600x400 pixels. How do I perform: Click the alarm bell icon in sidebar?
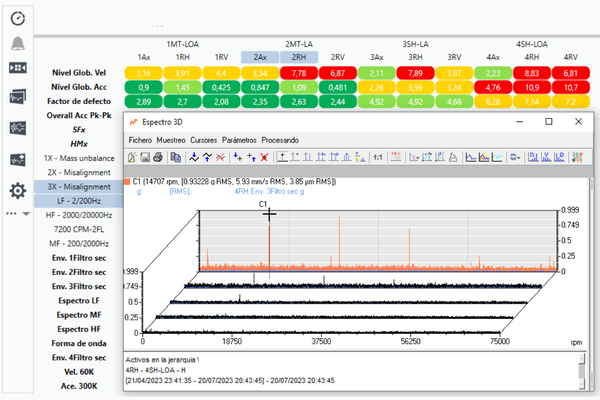tap(17, 42)
